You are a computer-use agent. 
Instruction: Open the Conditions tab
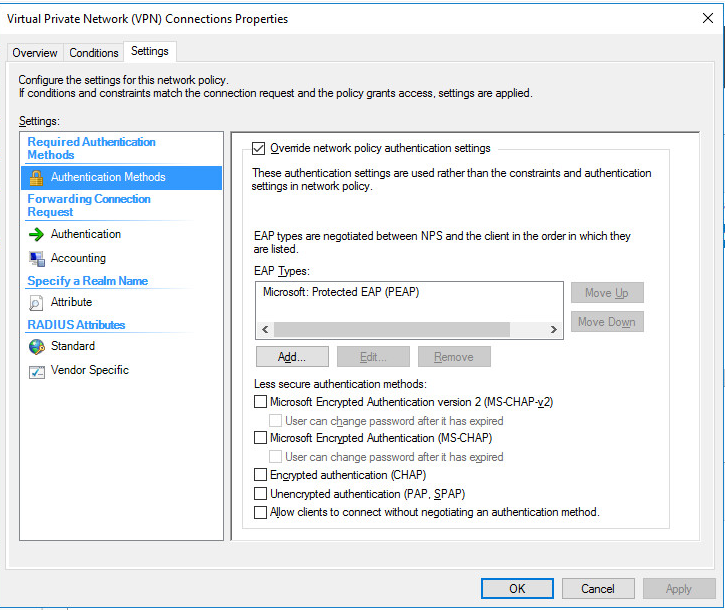tap(94, 53)
